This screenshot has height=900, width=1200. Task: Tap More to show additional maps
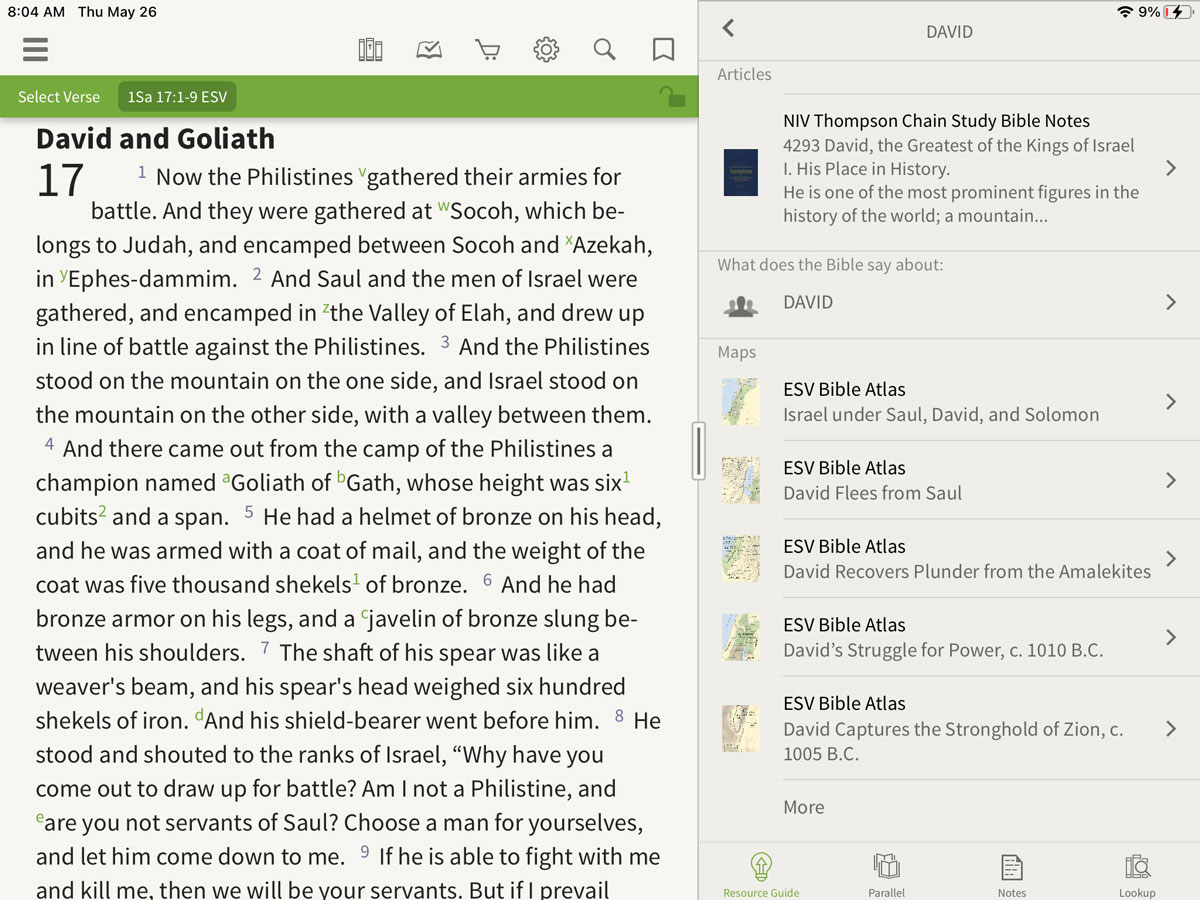[804, 807]
